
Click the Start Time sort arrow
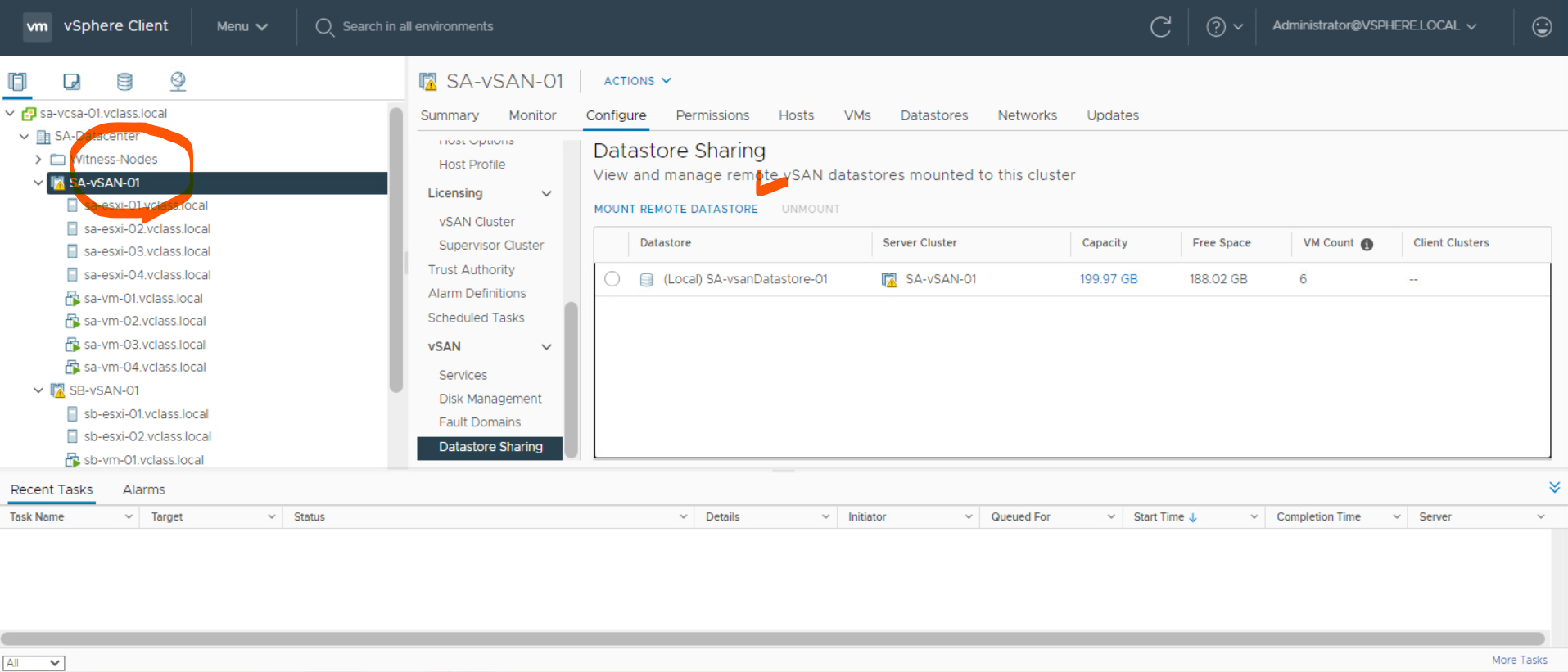pyautogui.click(x=1193, y=517)
